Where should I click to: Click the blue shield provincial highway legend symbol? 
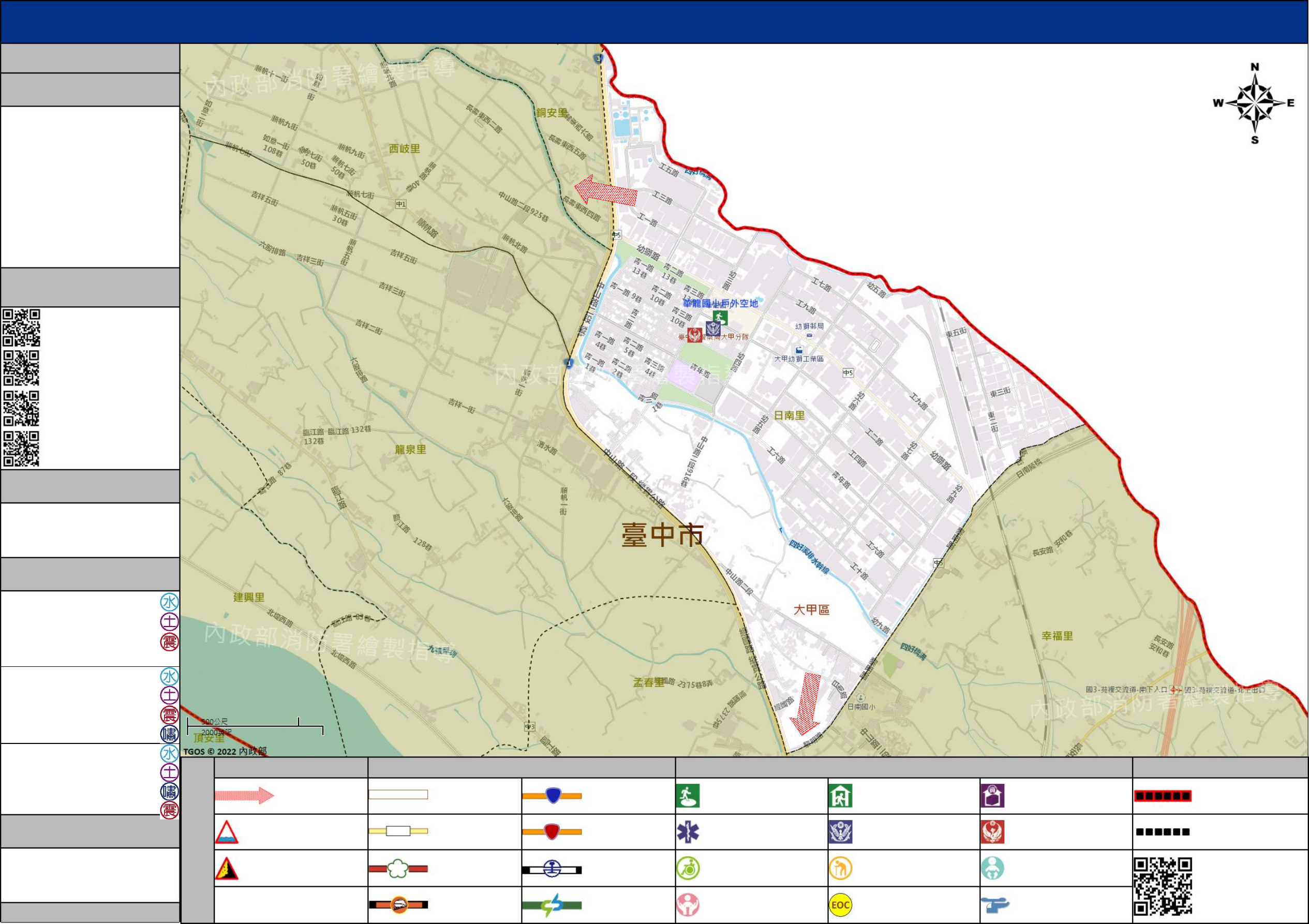point(552,796)
